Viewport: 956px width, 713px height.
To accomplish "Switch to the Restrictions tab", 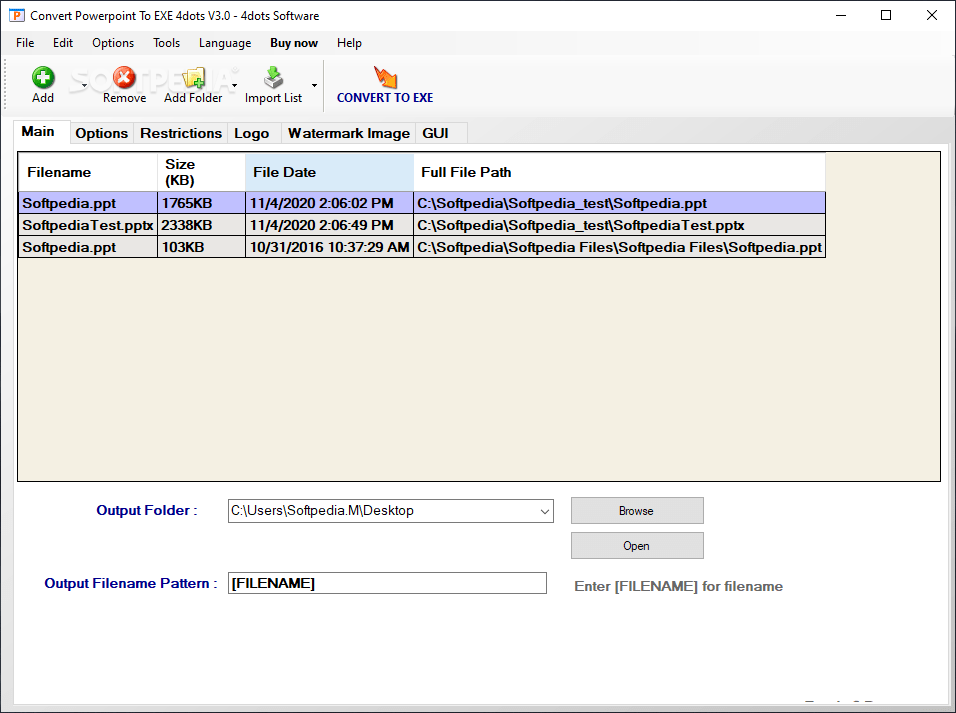I will pyautogui.click(x=181, y=133).
